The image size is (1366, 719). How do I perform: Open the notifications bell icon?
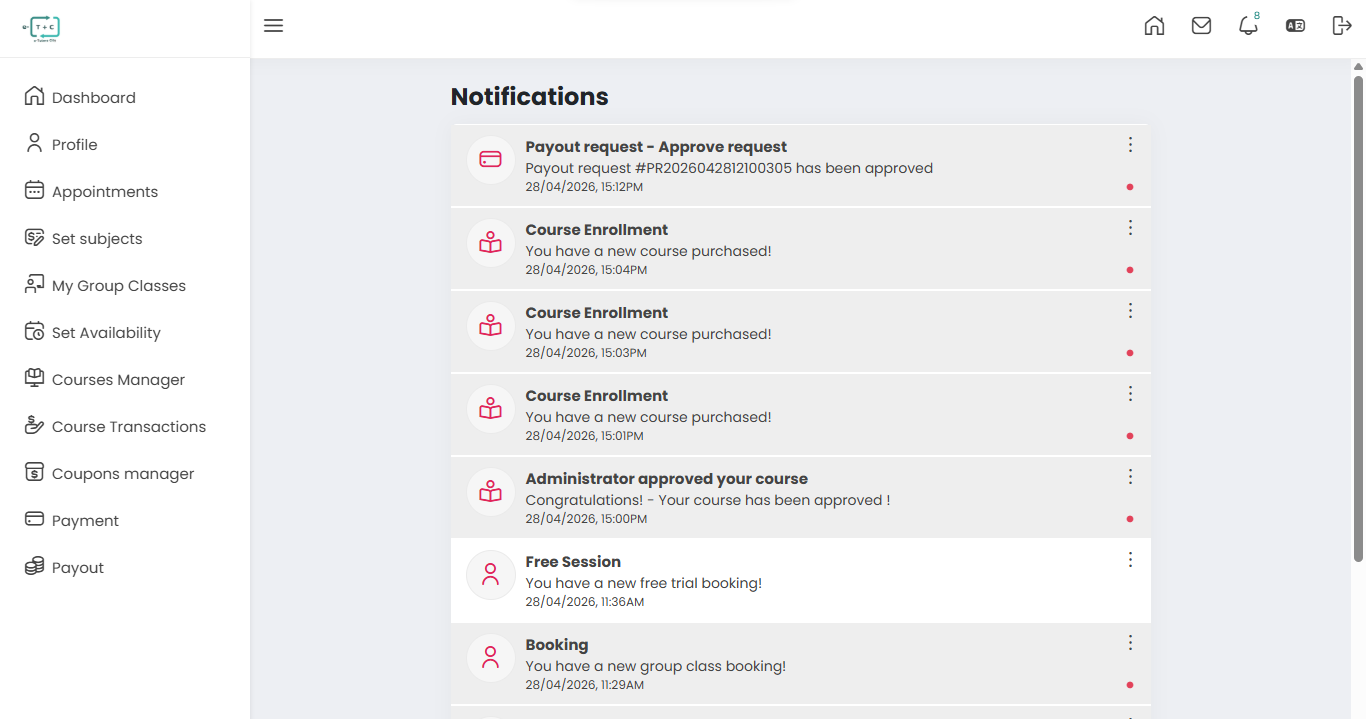tap(1248, 26)
